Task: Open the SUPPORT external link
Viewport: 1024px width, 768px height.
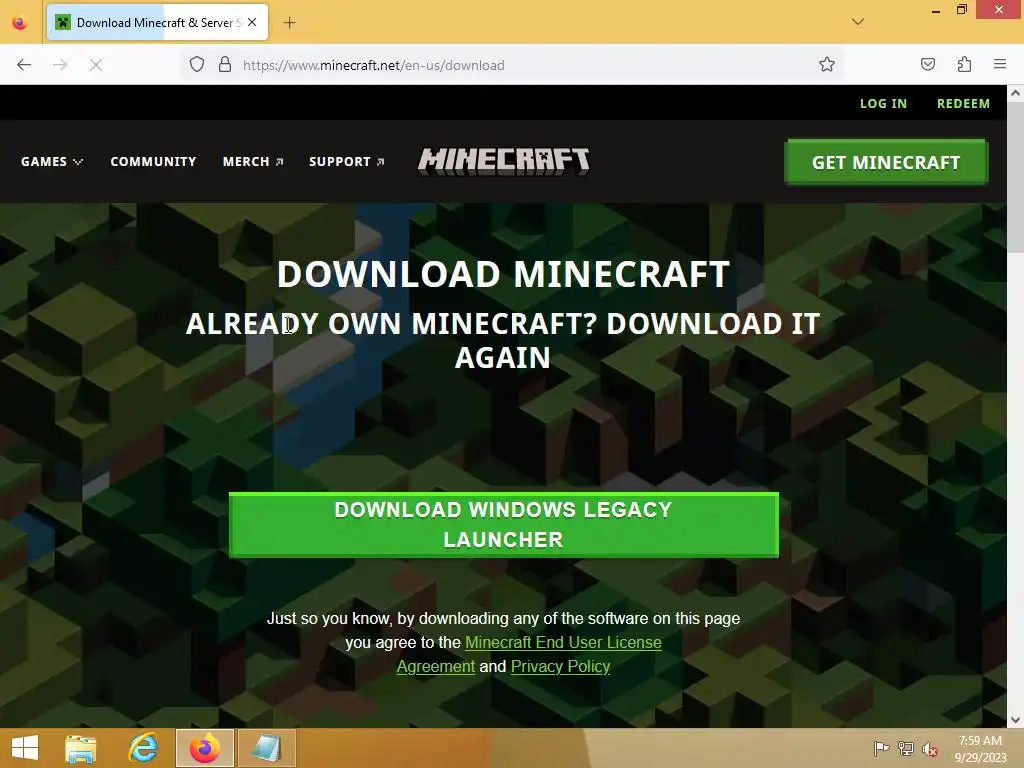Action: point(347,161)
